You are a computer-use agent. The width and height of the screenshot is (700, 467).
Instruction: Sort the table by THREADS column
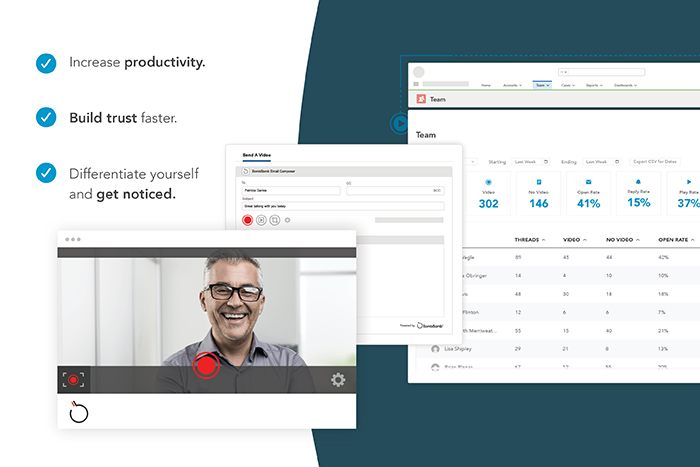[x=530, y=240]
